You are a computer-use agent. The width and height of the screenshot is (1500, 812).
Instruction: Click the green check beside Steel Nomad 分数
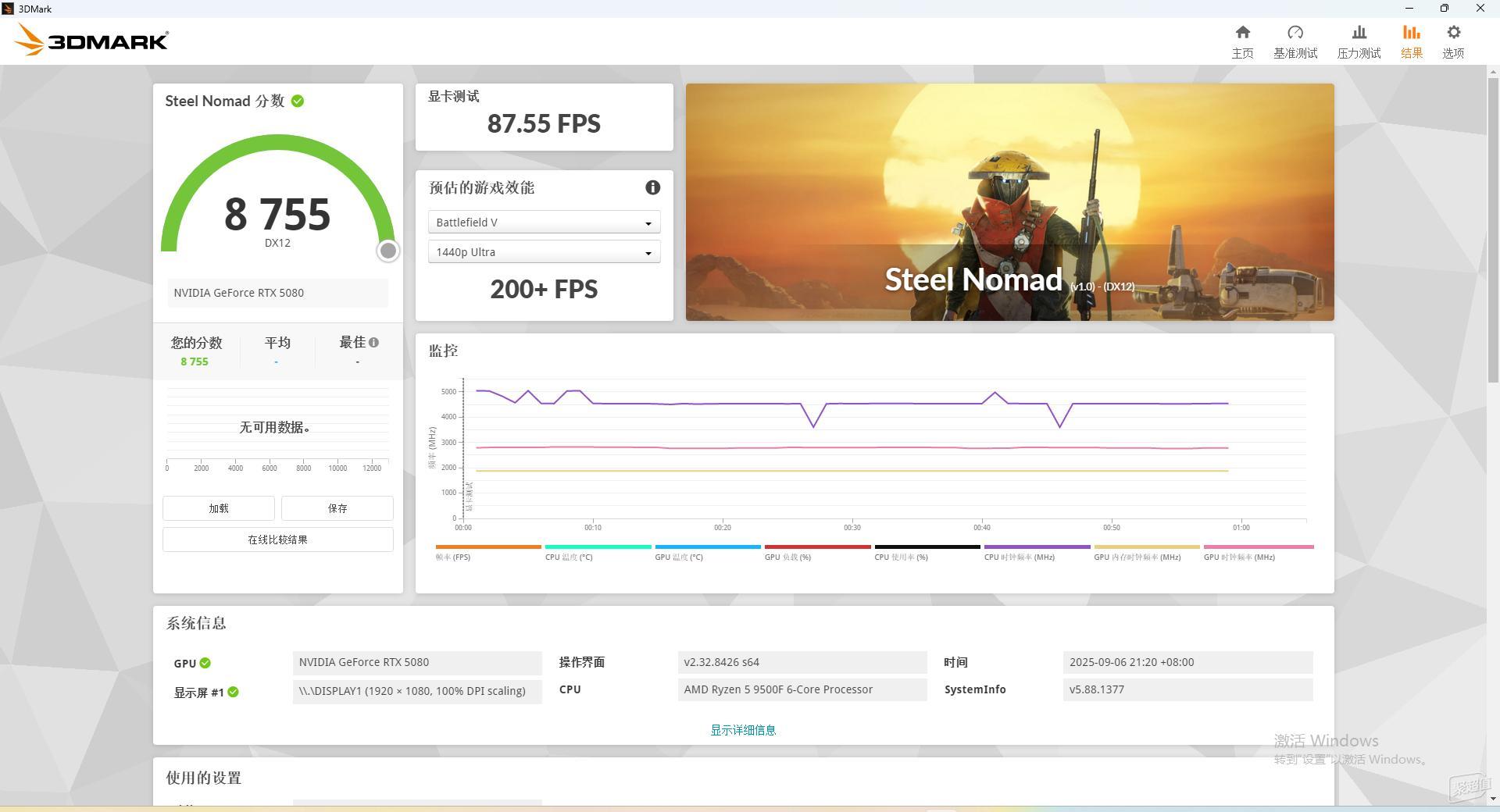click(x=298, y=101)
